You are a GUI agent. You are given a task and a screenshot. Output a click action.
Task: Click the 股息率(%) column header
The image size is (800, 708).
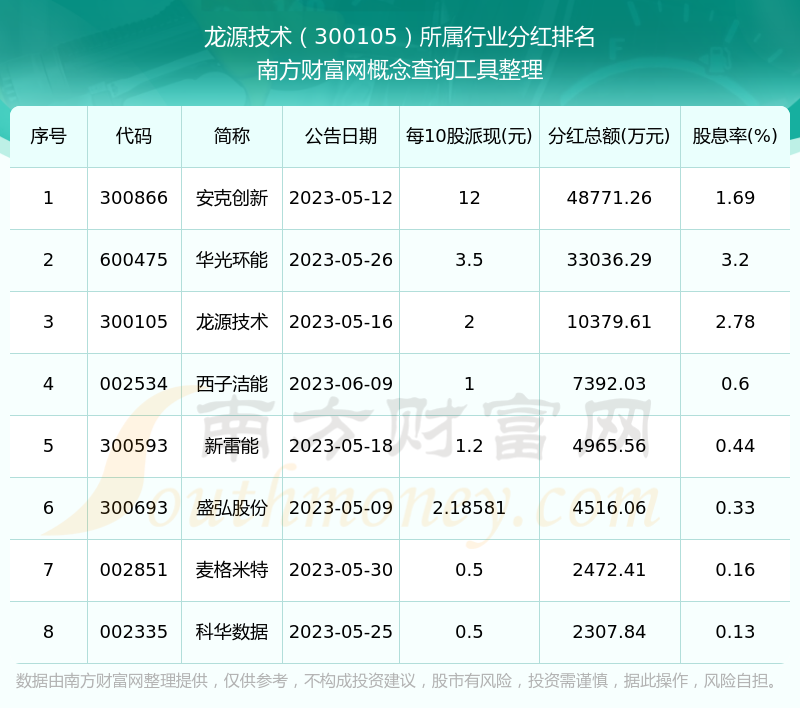coord(735,136)
